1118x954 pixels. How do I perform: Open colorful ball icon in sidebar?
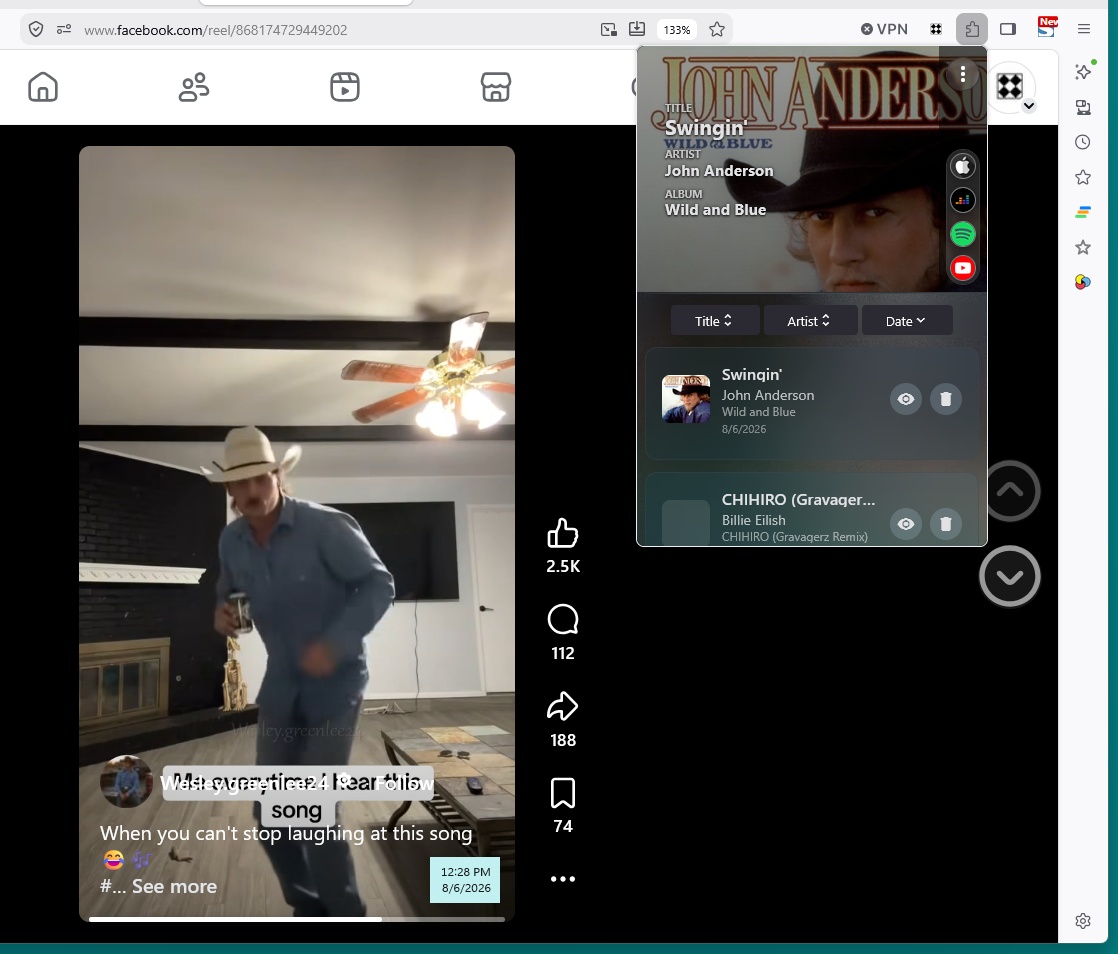[1082, 282]
